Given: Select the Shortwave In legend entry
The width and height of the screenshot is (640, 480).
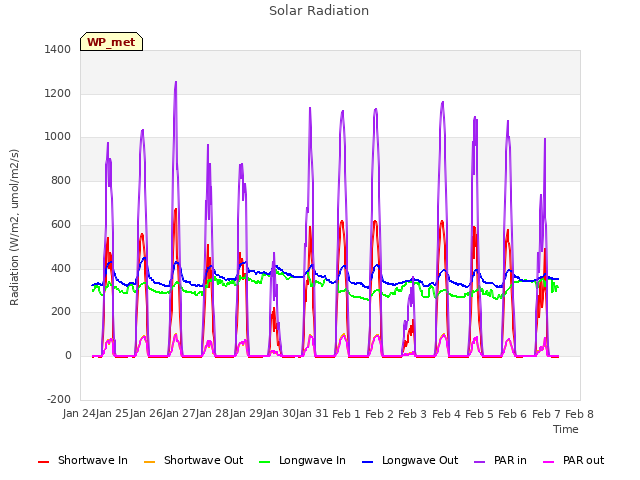Looking at the screenshot, I should point(83,460).
